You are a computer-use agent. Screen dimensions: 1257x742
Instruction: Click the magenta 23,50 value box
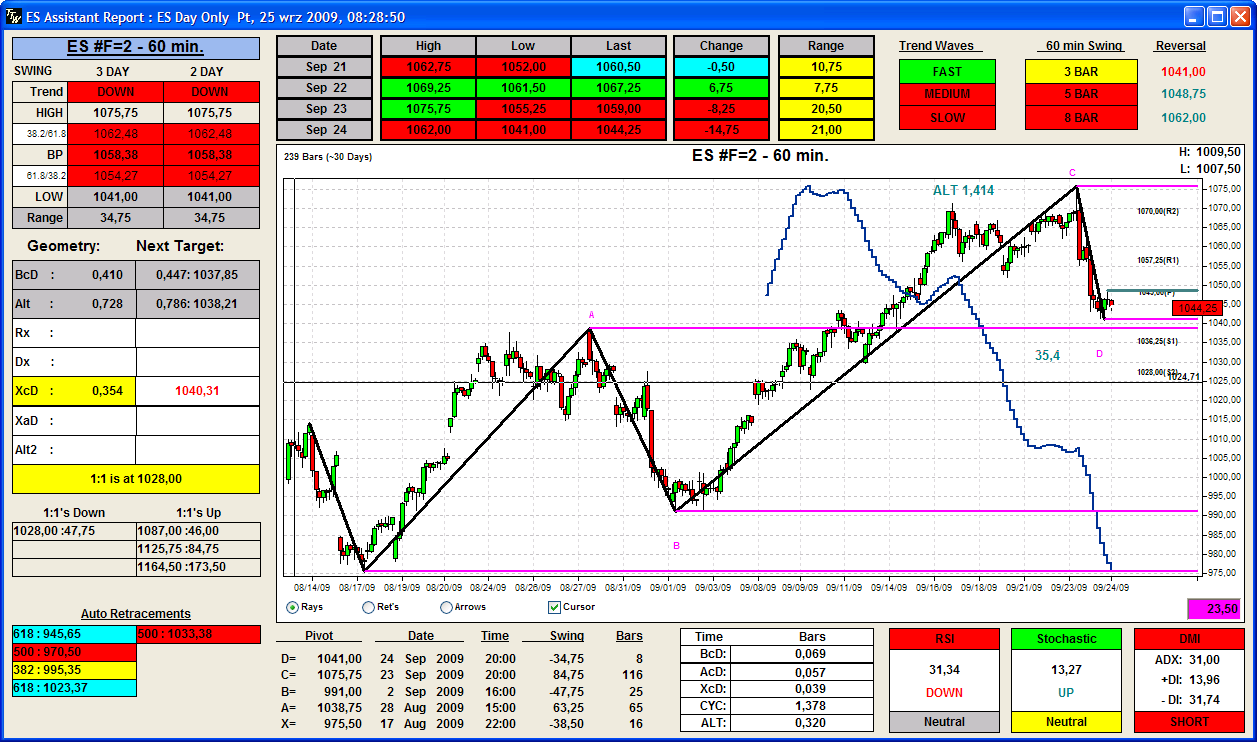pos(1212,608)
